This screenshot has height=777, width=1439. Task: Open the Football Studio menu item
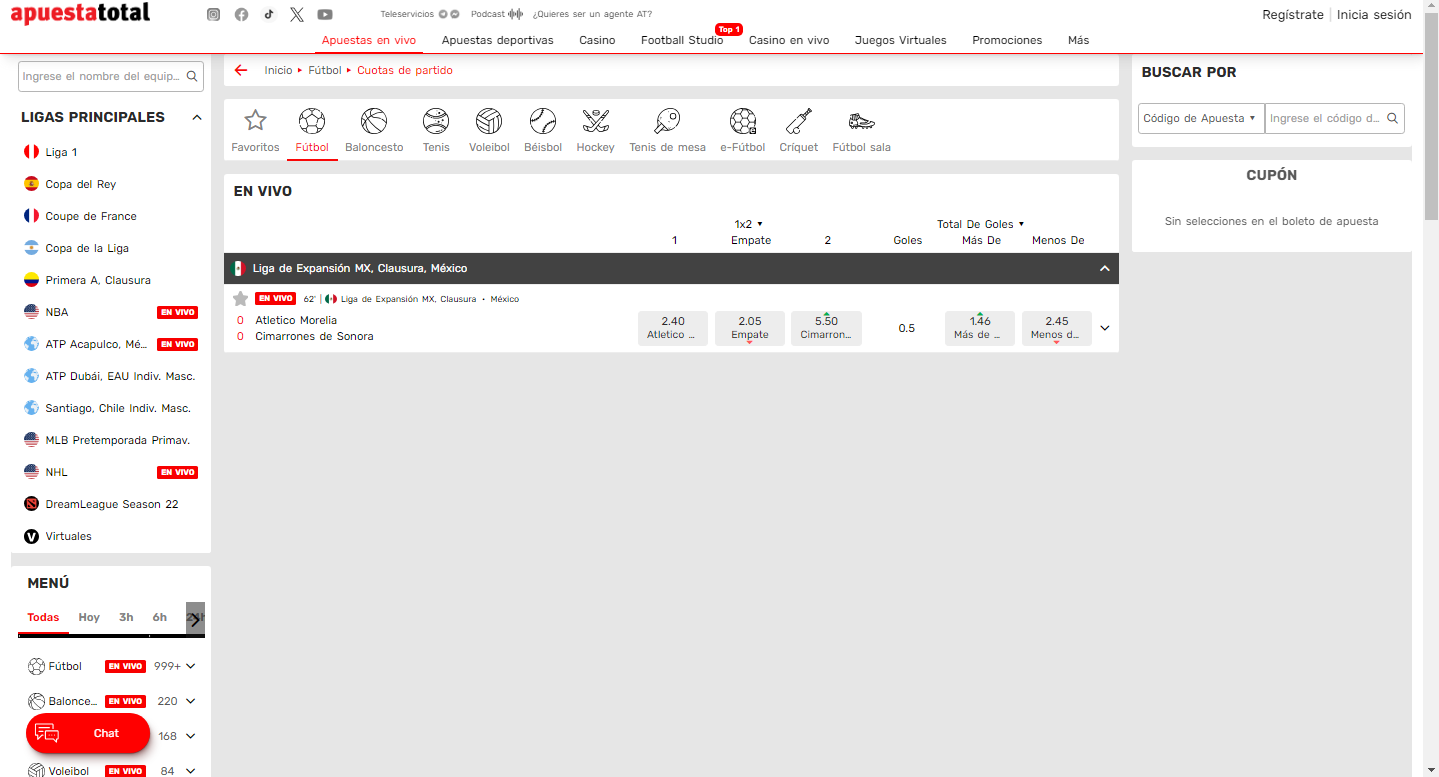[x=682, y=40]
